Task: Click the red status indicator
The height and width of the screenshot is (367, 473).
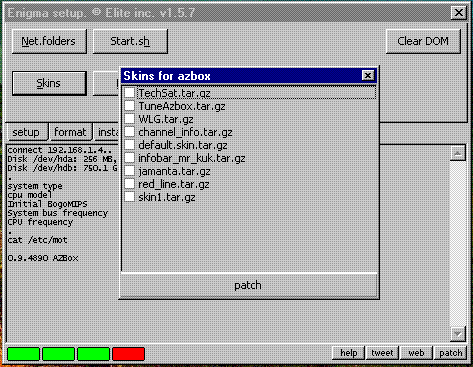Action: [x=129, y=354]
